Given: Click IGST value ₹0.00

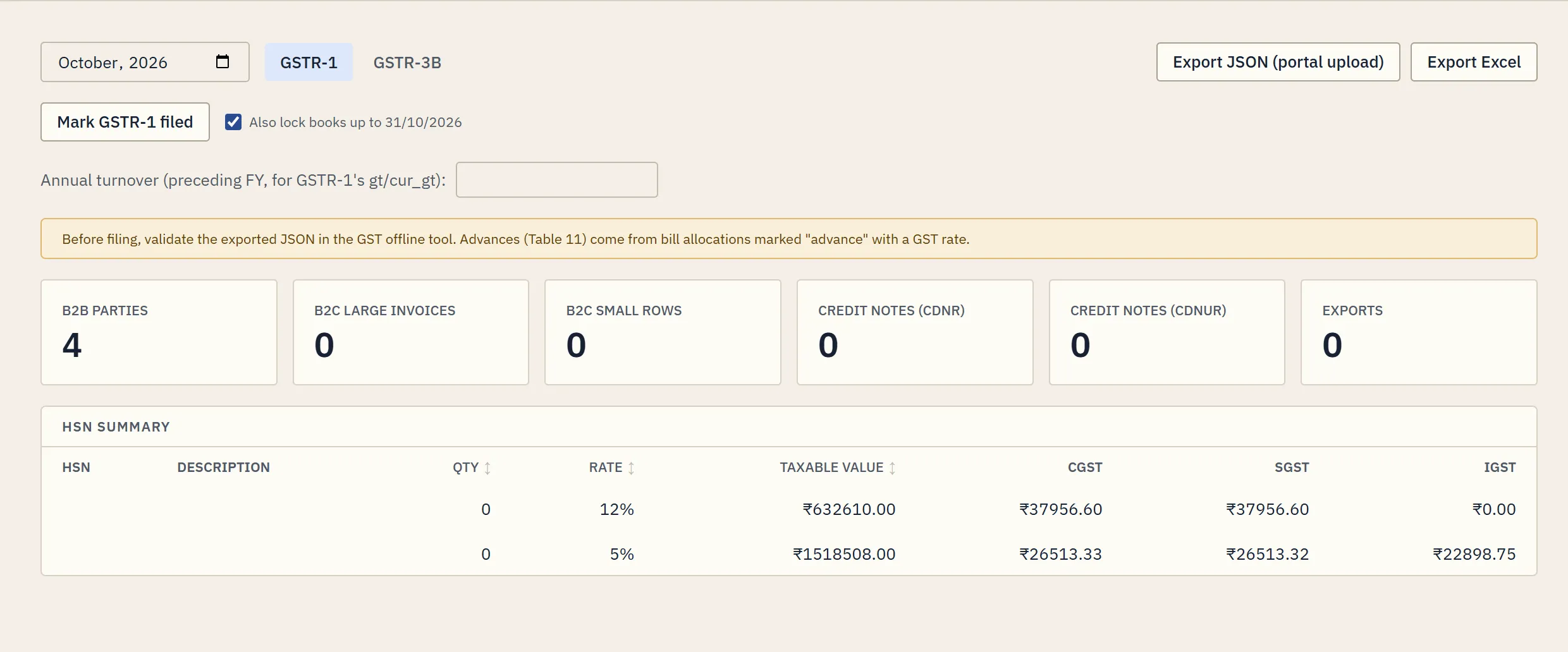Looking at the screenshot, I should coord(1494,509).
